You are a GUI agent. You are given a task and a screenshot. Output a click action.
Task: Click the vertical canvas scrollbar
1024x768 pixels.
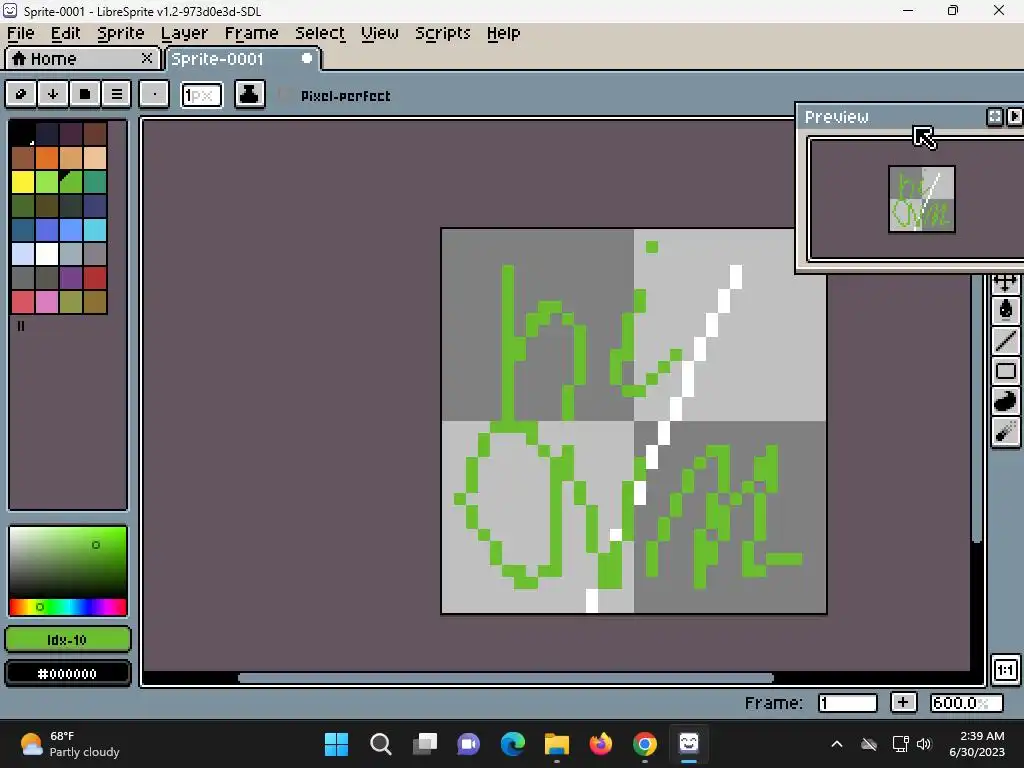tap(977, 408)
